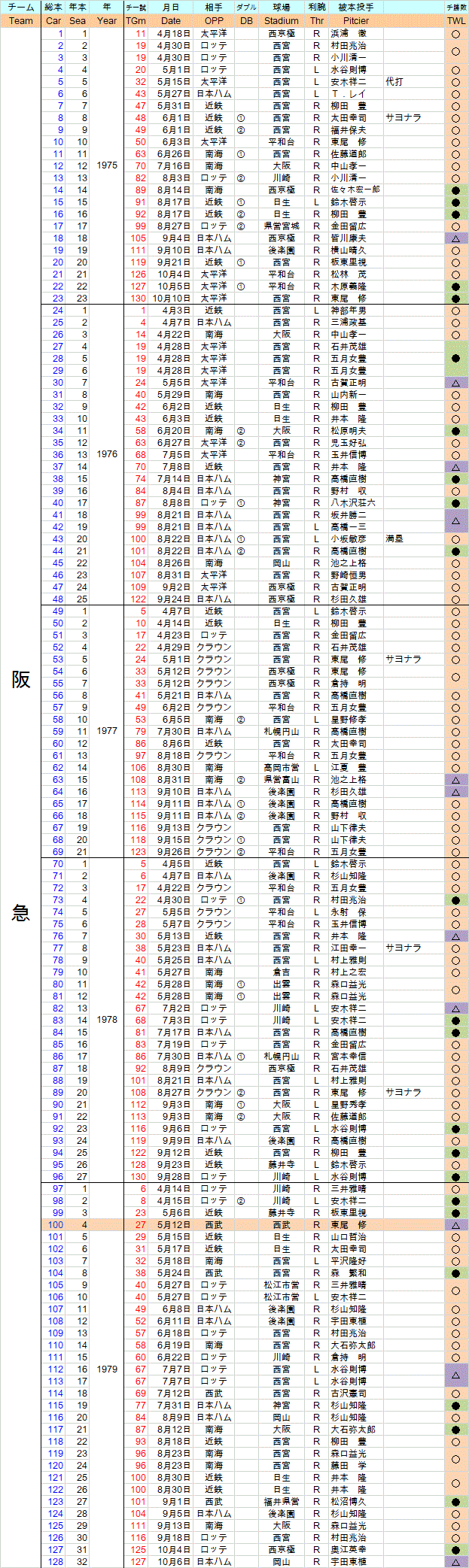Click the 'DB' column header
Viewport: 469px width, 1568px height.
[x=246, y=21]
